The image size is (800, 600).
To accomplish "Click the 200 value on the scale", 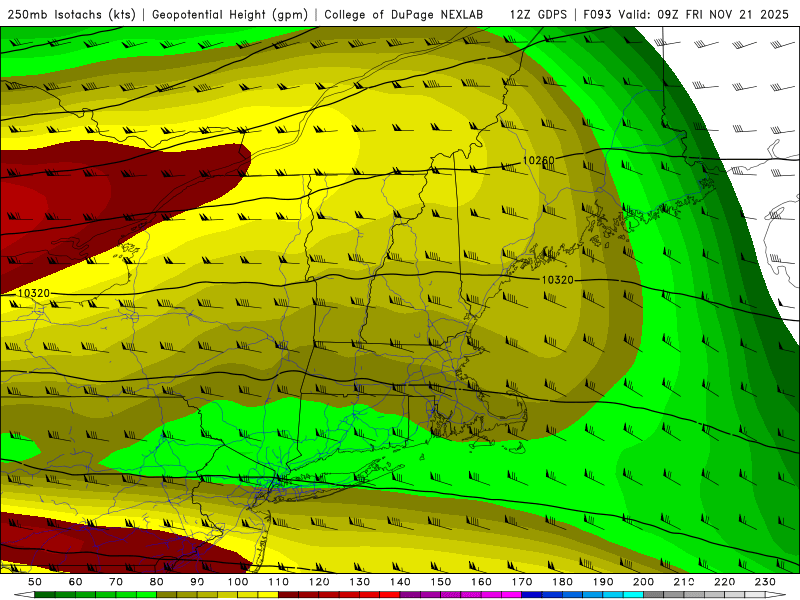I will 643,582.
